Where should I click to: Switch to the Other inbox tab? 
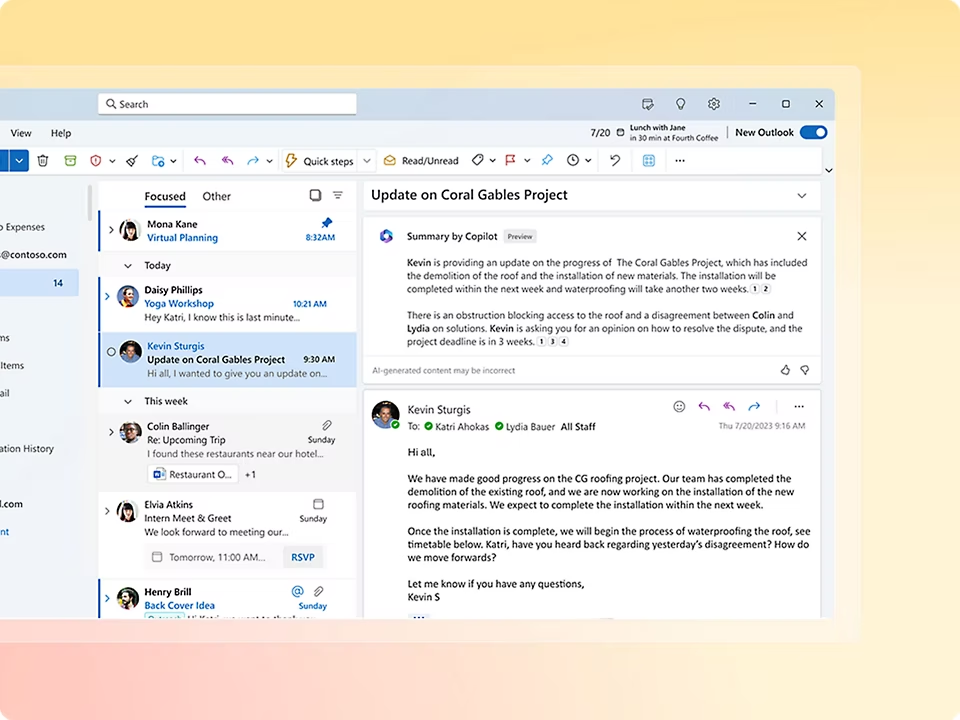click(x=217, y=197)
